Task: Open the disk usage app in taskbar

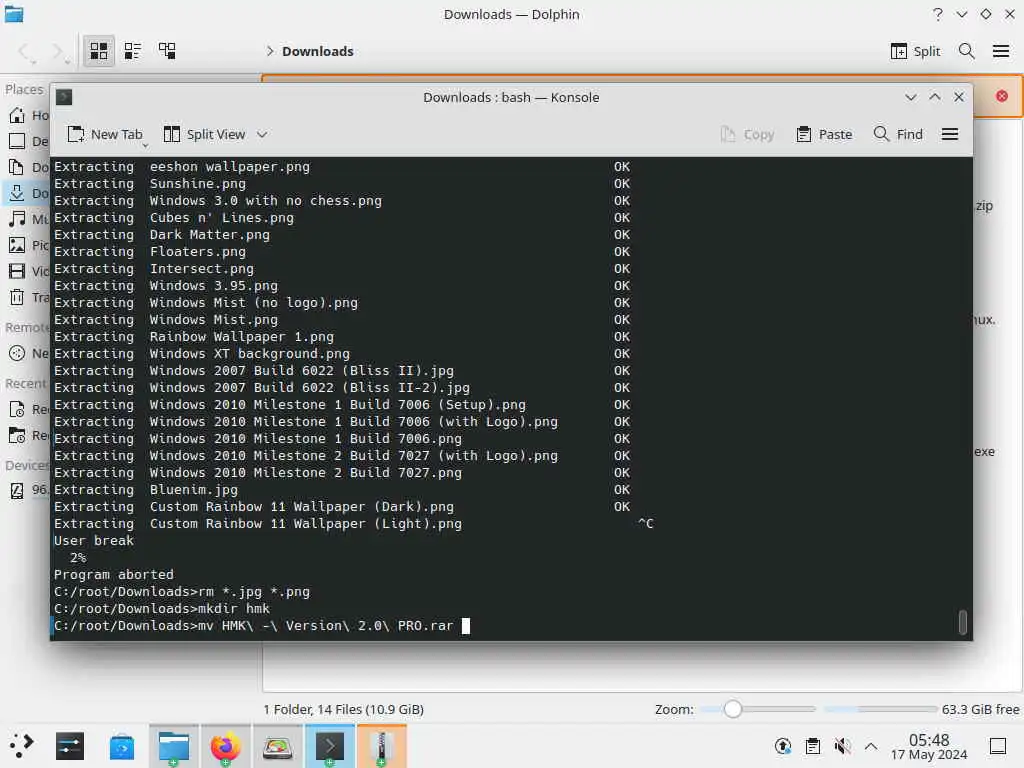Action: pos(278,746)
